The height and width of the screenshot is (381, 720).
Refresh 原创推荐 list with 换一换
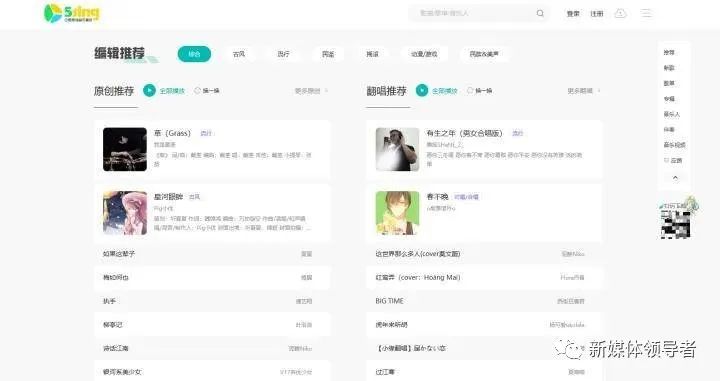(x=207, y=90)
